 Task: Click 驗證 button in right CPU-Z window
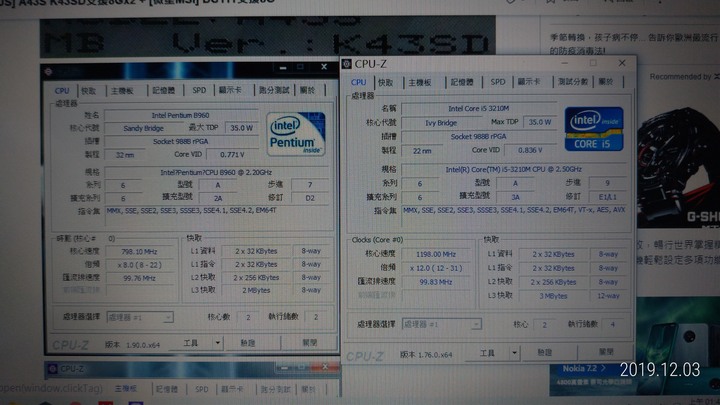pos(545,353)
